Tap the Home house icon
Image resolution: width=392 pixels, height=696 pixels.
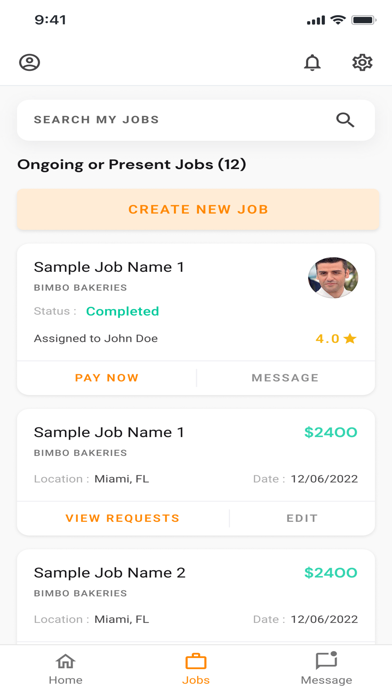pyautogui.click(x=65, y=661)
